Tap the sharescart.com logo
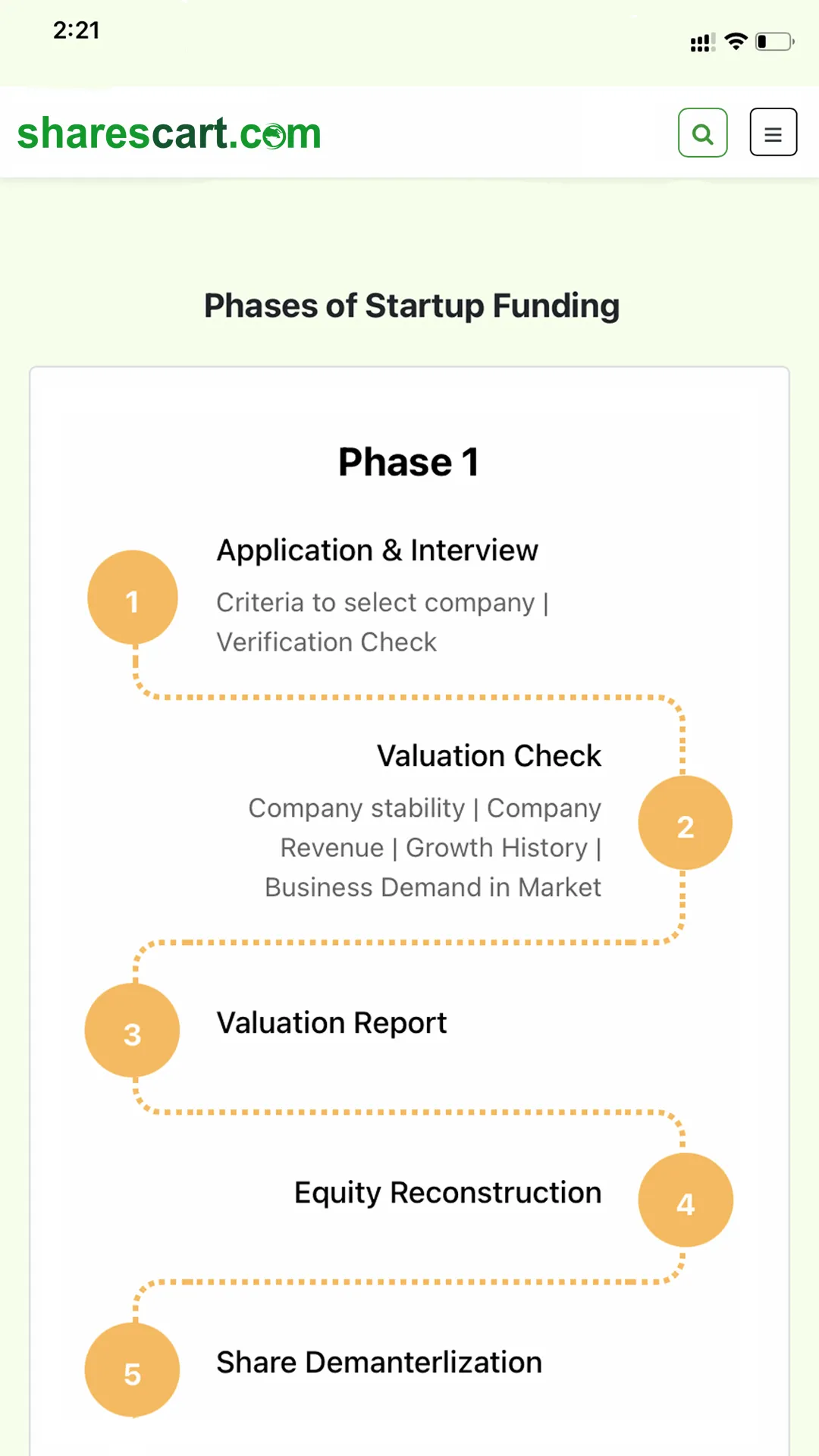819x1456 pixels. pos(169,133)
